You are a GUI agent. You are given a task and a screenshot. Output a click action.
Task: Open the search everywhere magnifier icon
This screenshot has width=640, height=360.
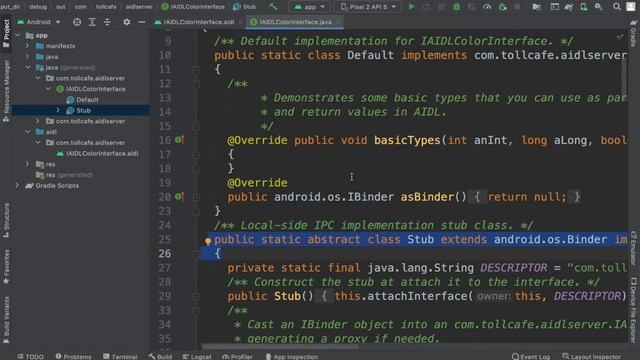point(617,7)
